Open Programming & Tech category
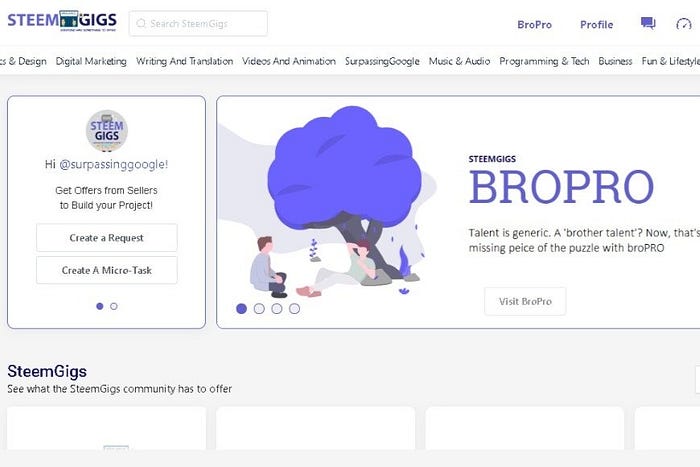Viewport: 700px width, 467px height. (544, 61)
